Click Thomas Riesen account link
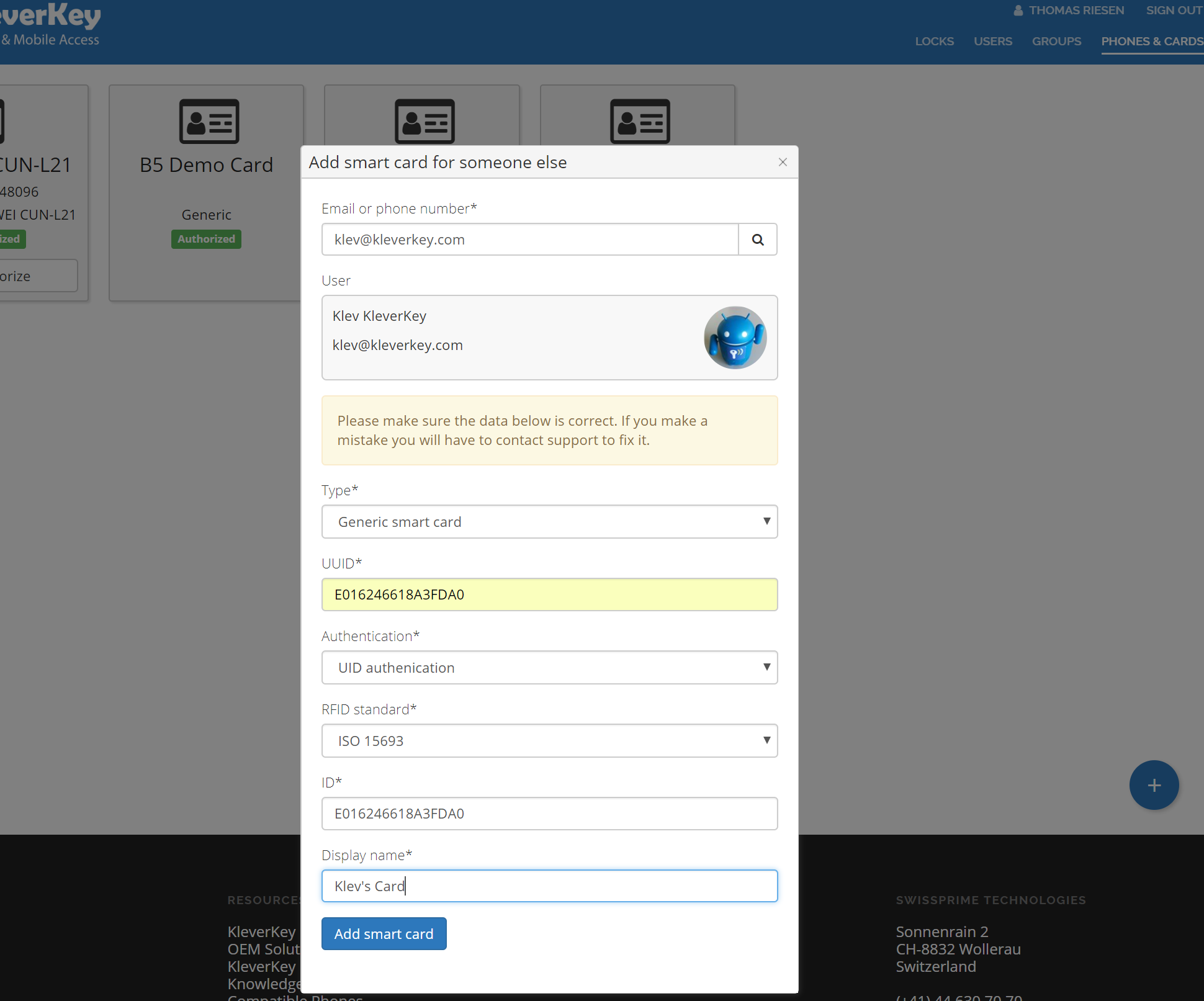Viewport: 1204px width, 1001px height. point(1076,11)
